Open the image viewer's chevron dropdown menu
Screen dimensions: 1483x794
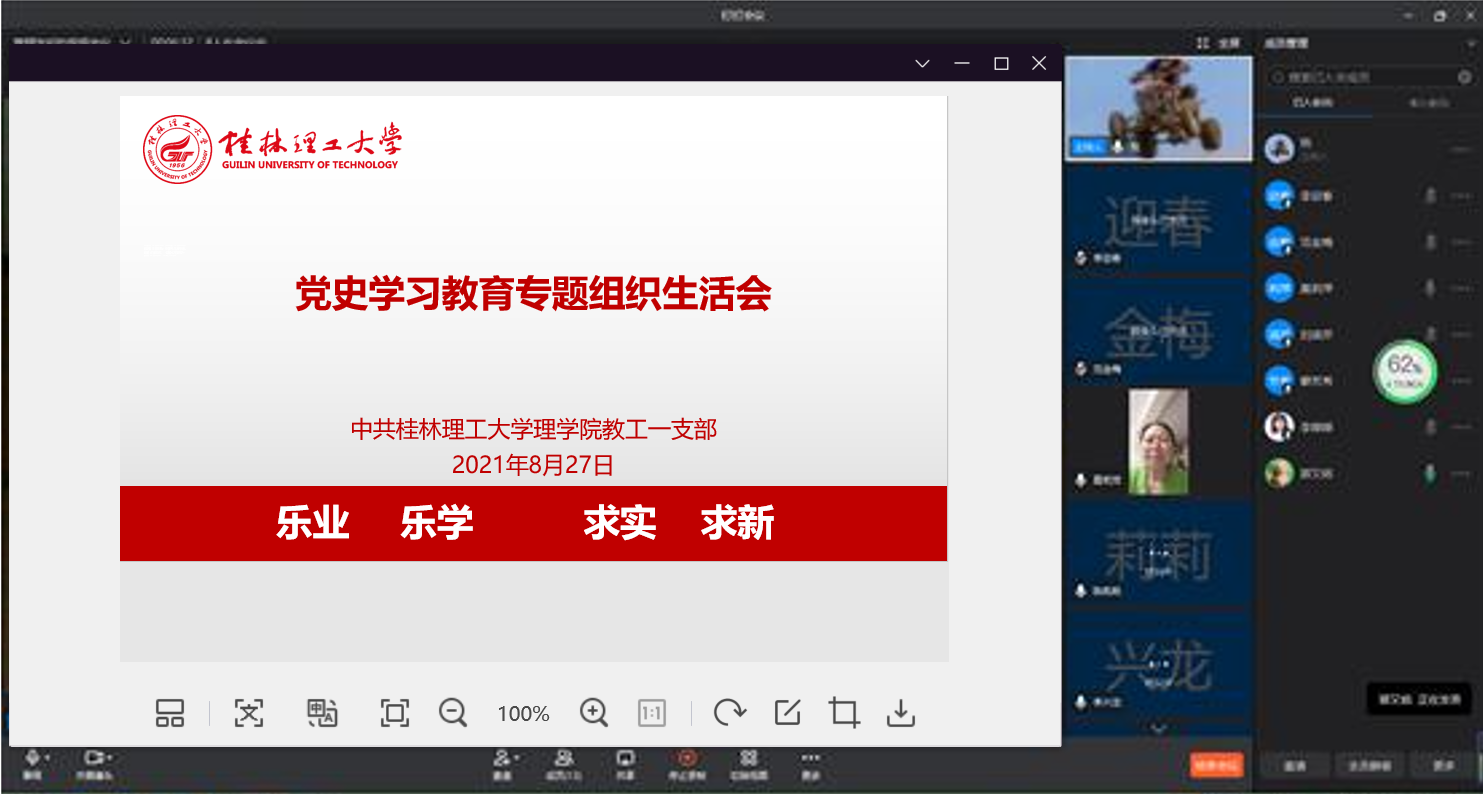click(x=922, y=64)
